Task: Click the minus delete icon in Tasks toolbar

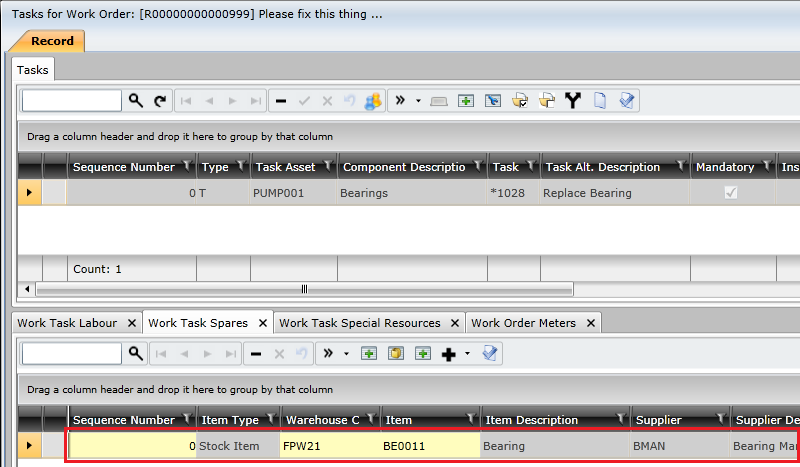Action: click(281, 101)
